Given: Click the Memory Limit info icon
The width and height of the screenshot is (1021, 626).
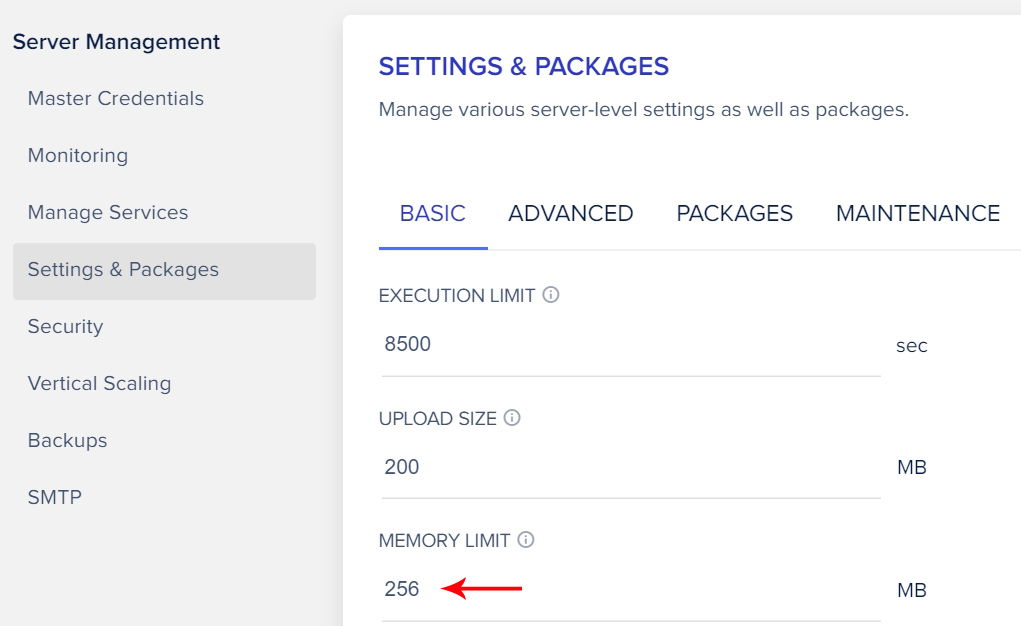Looking at the screenshot, I should [526, 540].
